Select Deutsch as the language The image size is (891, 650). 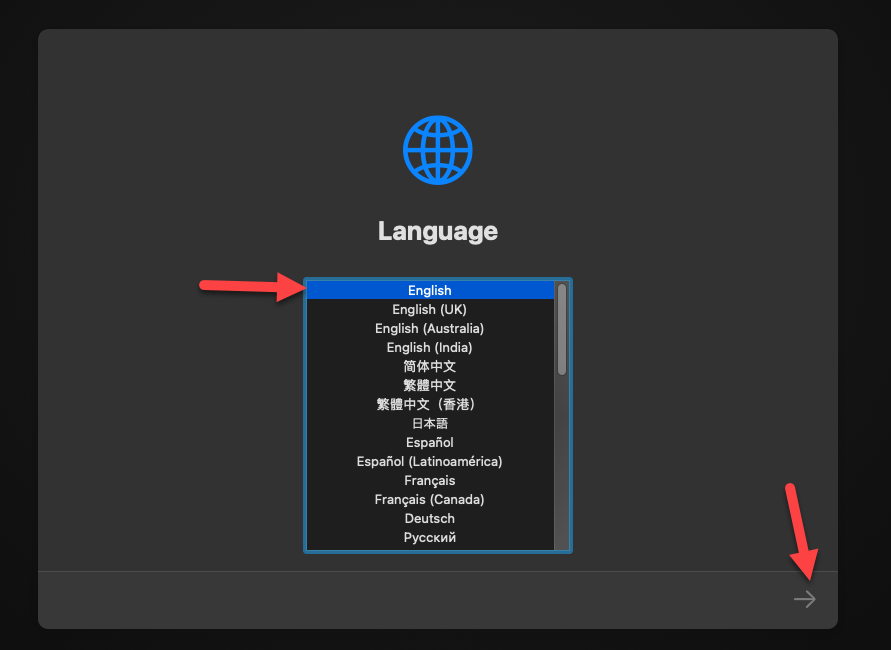point(429,518)
